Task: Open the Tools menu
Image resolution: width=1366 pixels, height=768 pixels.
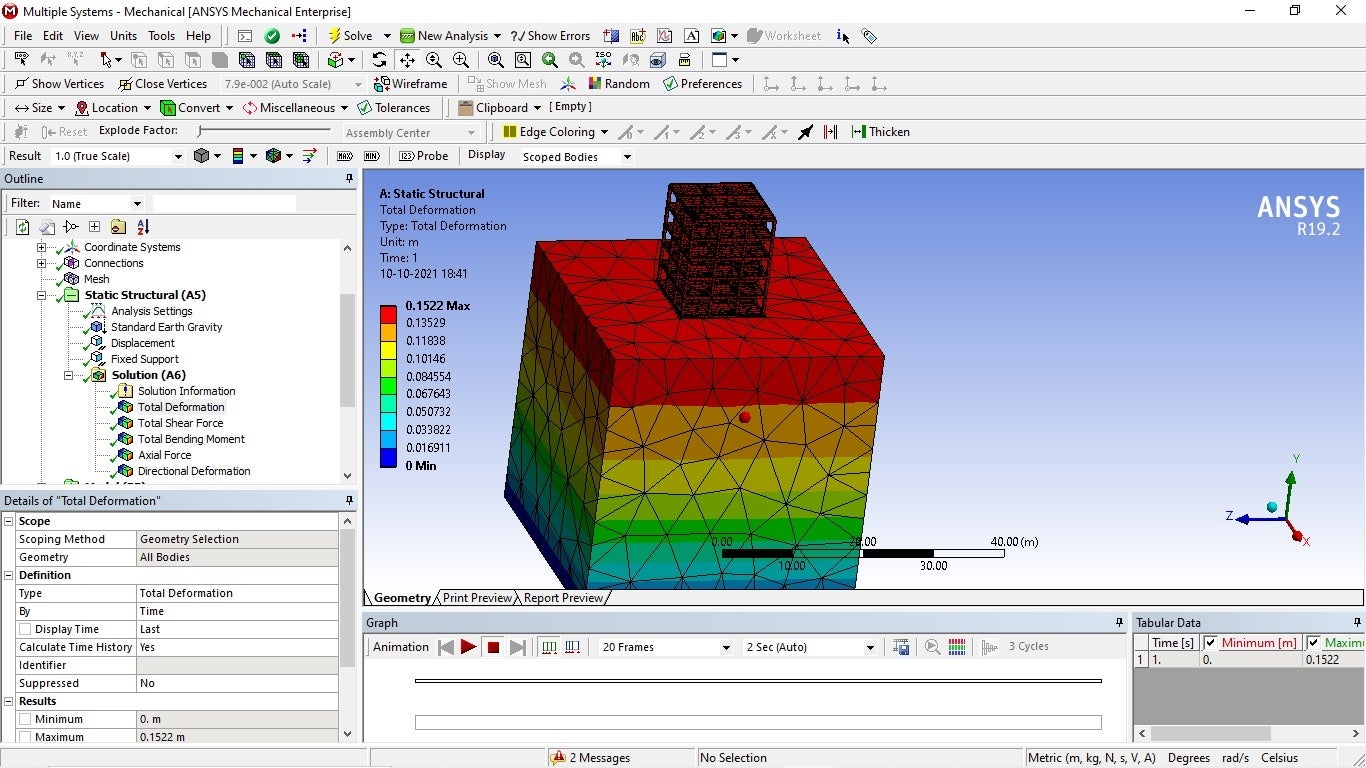Action: click(x=162, y=36)
